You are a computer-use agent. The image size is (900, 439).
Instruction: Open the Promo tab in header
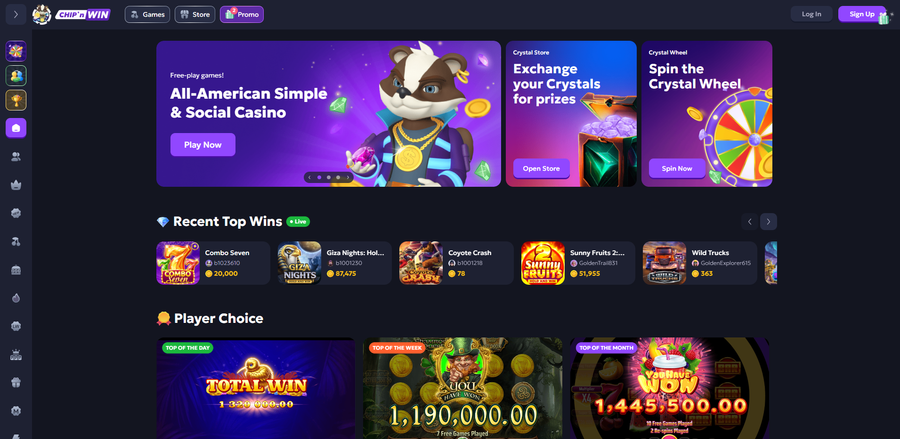(x=242, y=14)
